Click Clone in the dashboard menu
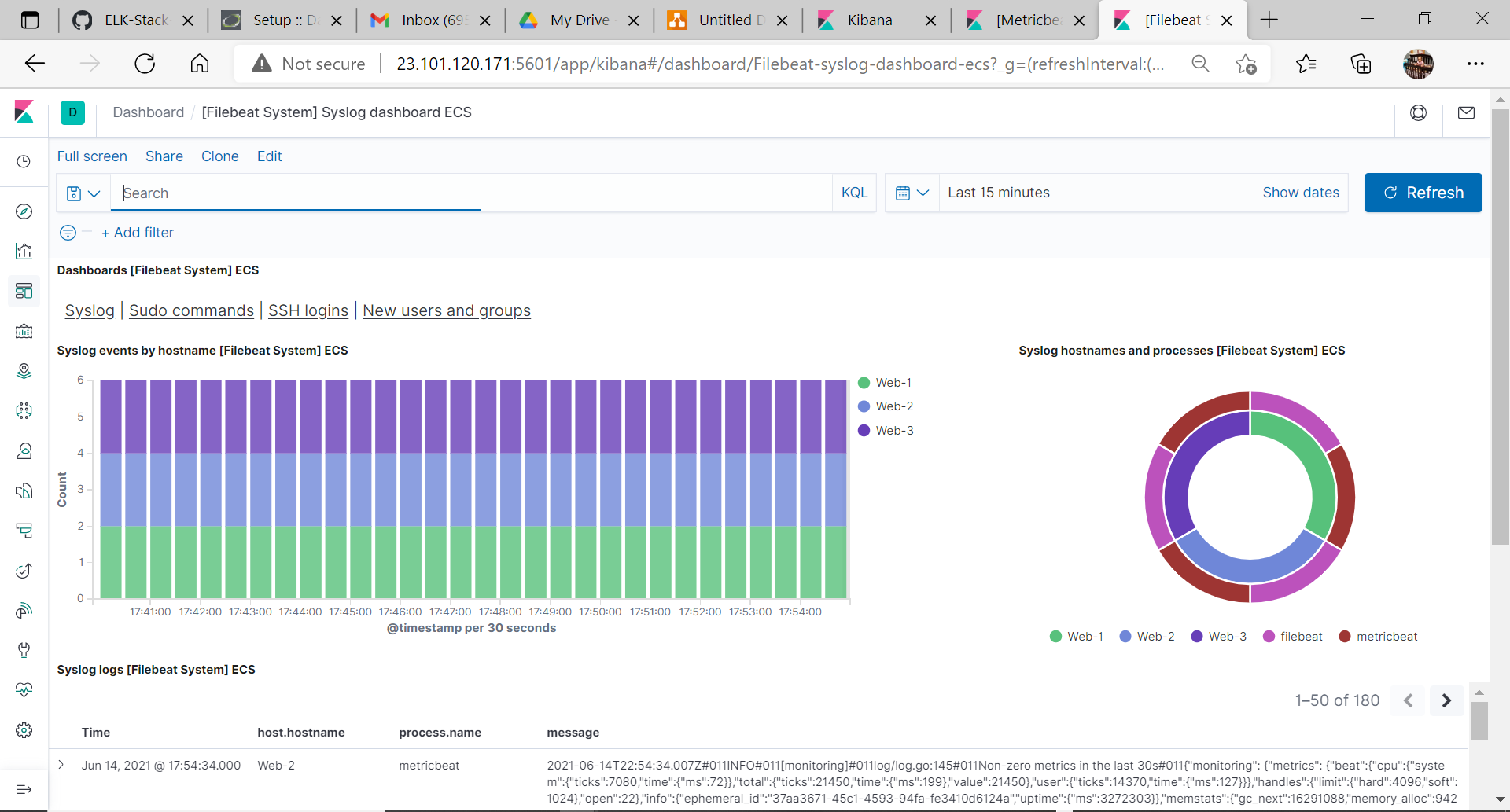Image resolution: width=1510 pixels, height=812 pixels. (x=219, y=156)
